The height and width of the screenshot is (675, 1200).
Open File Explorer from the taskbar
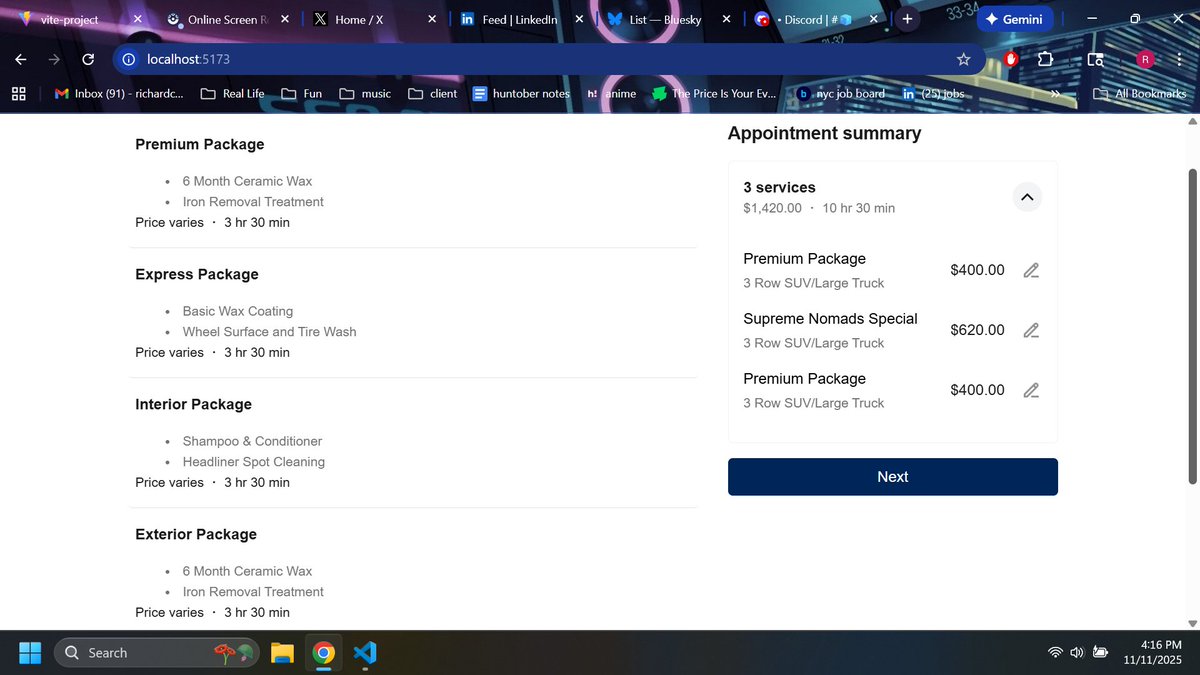[282, 653]
